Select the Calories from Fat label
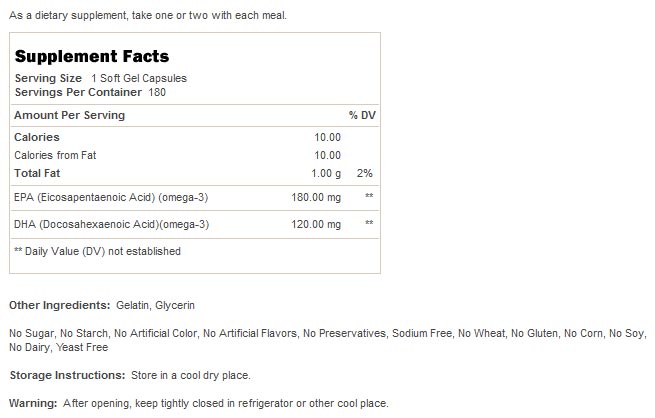Image resolution: width=655 pixels, height=418 pixels. click(x=55, y=155)
